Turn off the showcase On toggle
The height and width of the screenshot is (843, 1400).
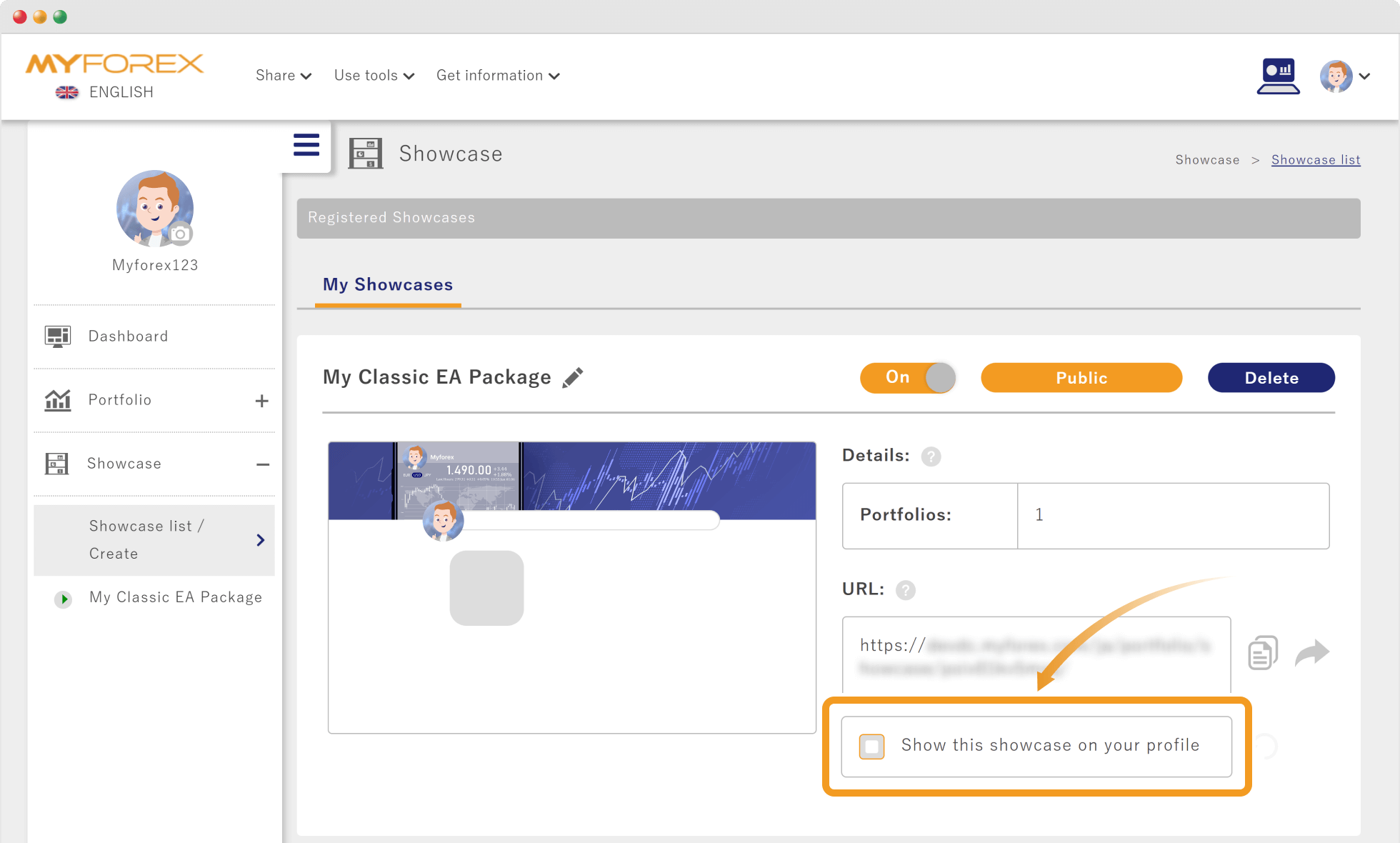pyautogui.click(x=907, y=377)
